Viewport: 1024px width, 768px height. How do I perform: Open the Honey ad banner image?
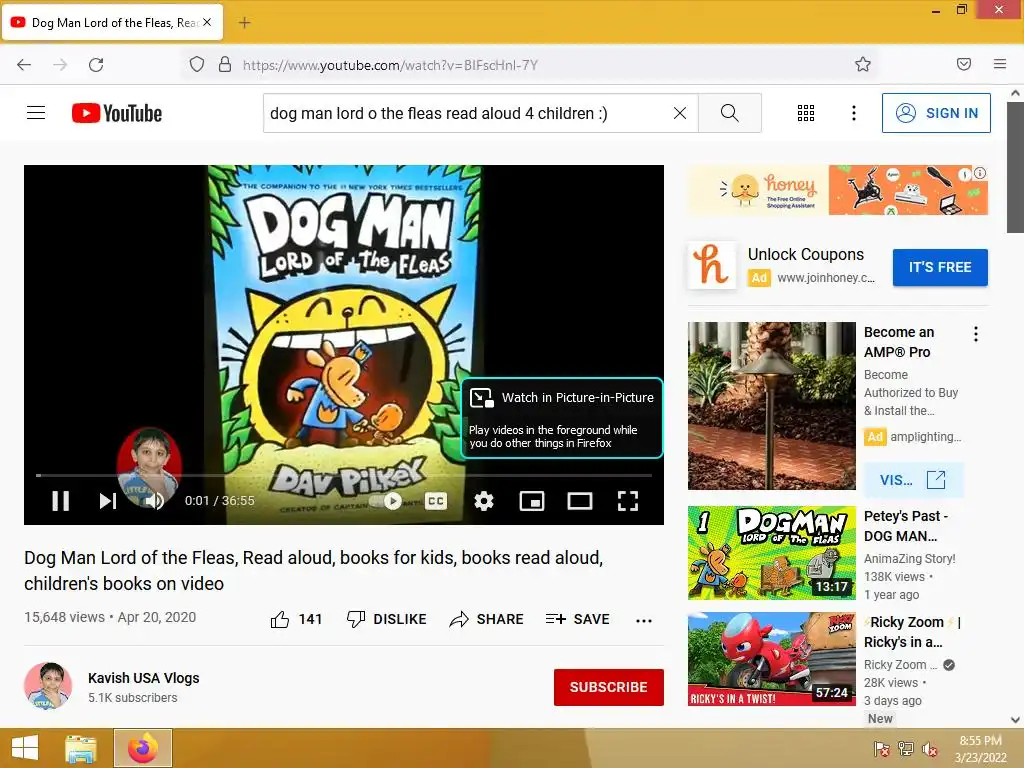[838, 190]
